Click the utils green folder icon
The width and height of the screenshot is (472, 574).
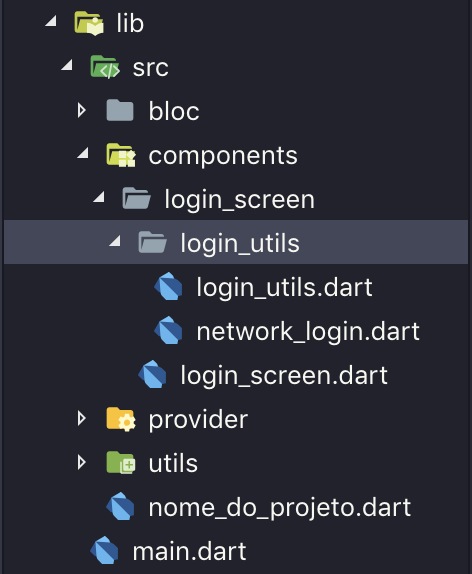[121, 463]
